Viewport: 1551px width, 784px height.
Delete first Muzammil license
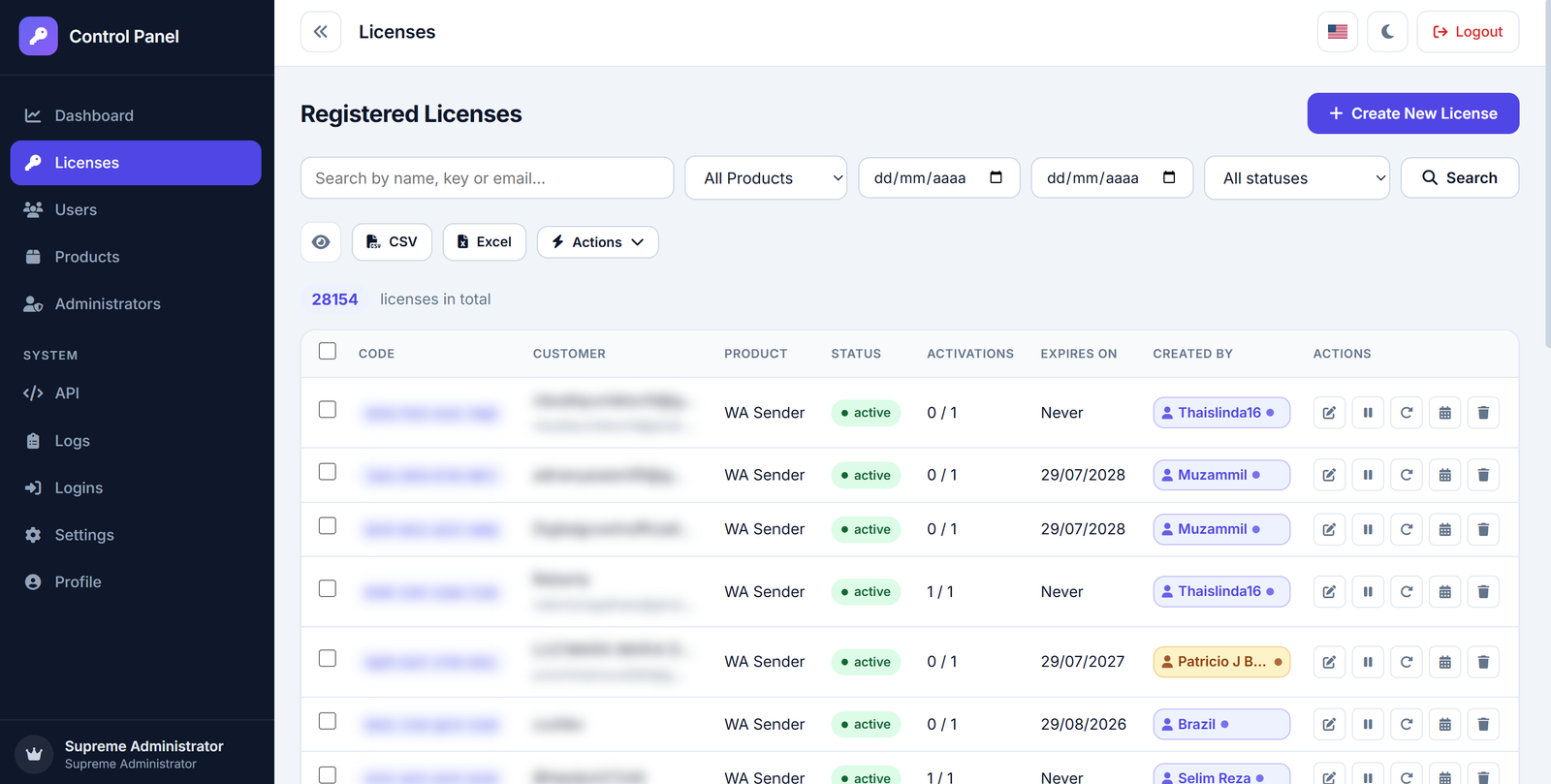(1483, 475)
